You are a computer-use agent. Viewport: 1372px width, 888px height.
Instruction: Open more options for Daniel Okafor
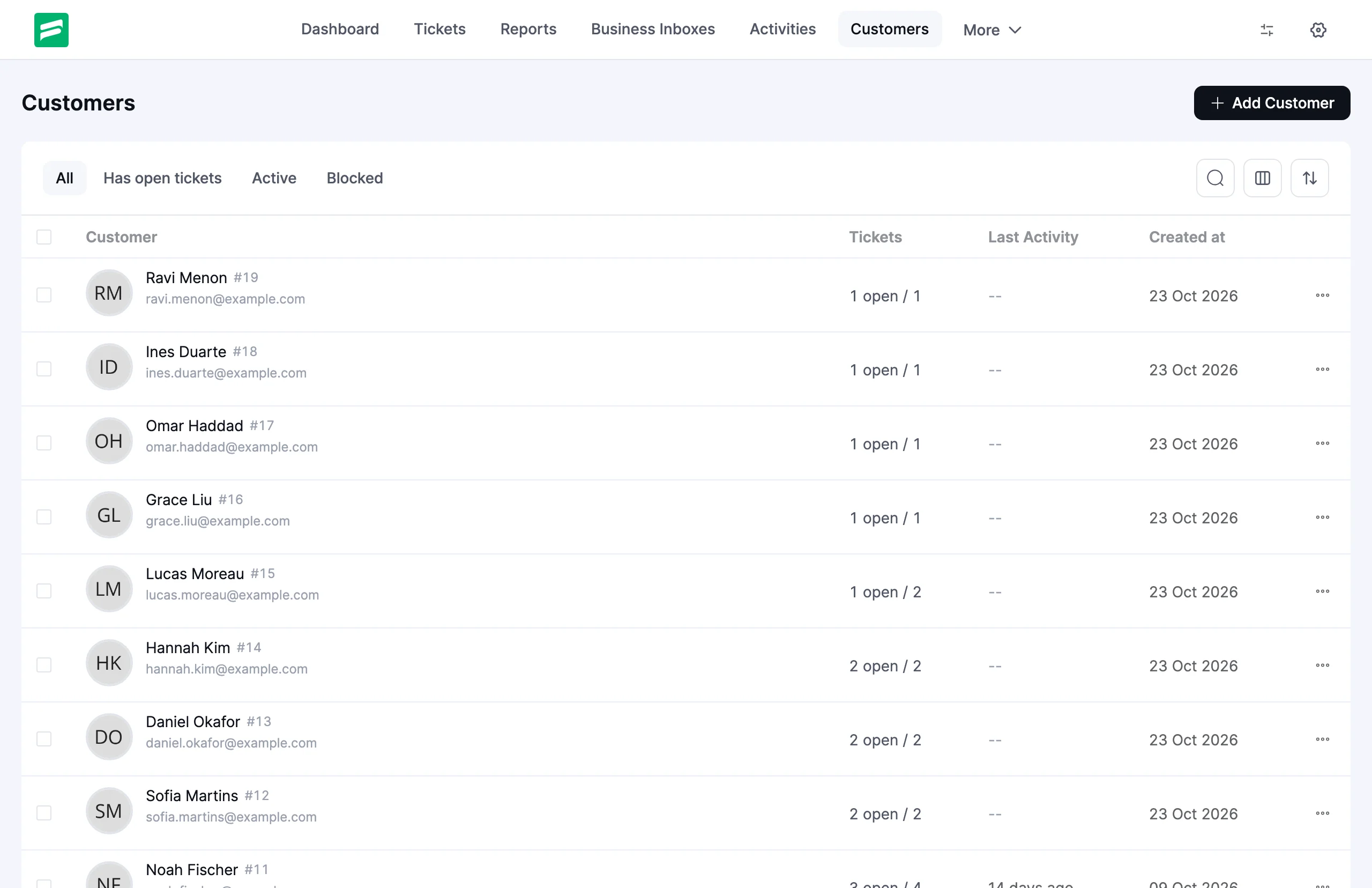coord(1323,739)
